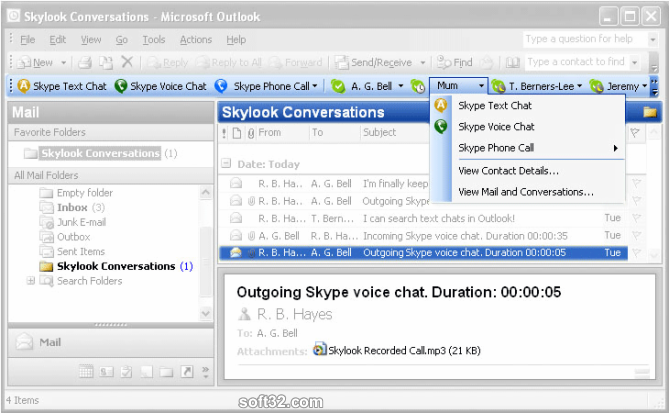
Task: Start a Skype Voice Chat from toolbar
Action: (x=160, y=86)
